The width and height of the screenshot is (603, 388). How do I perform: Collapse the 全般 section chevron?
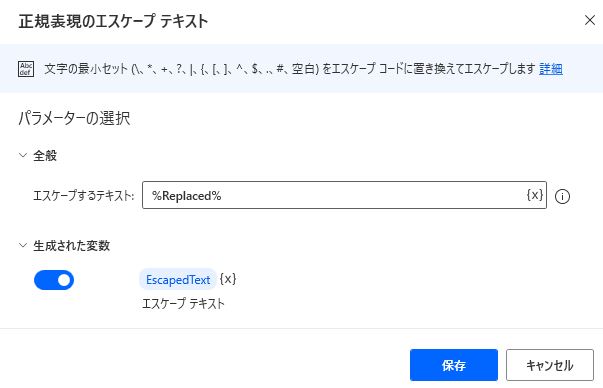(23, 155)
